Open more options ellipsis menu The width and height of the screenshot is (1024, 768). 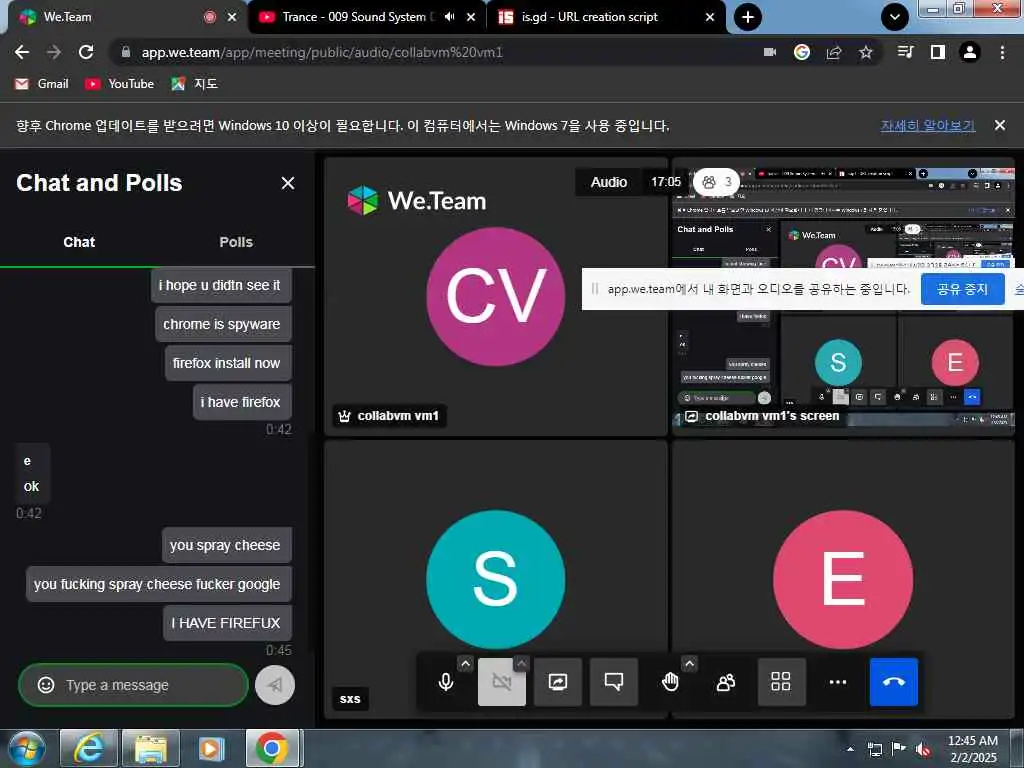point(837,682)
